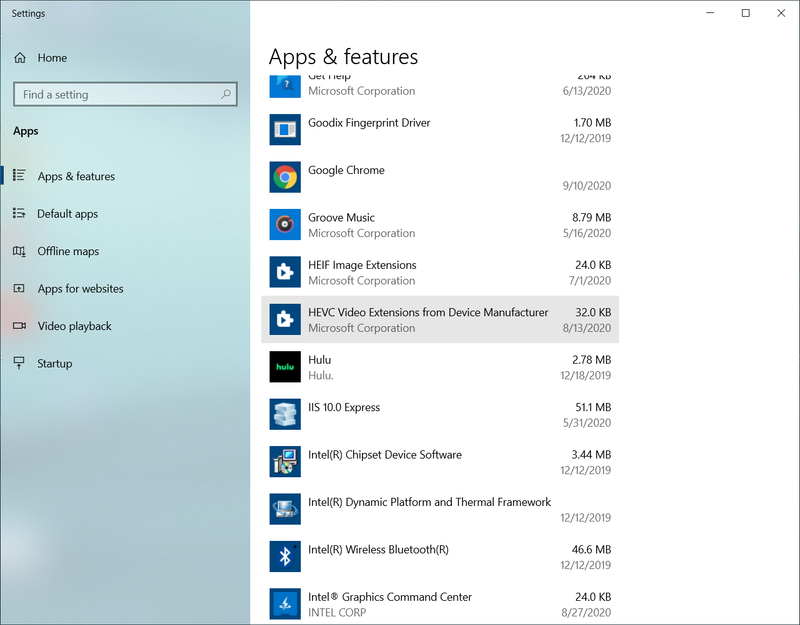This screenshot has width=800, height=625.
Task: Return to Settings Home
Action: [x=51, y=58]
